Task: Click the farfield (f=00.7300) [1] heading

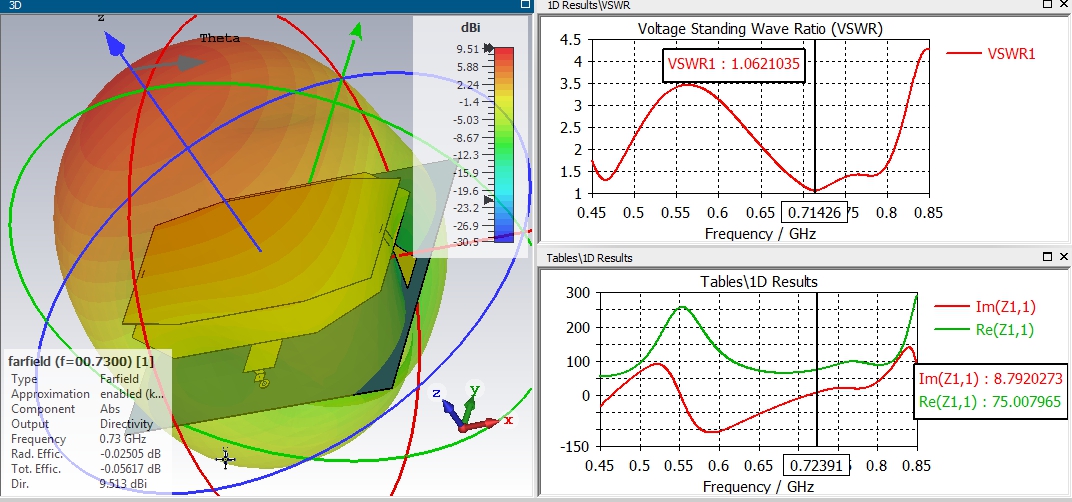Action: point(81,361)
